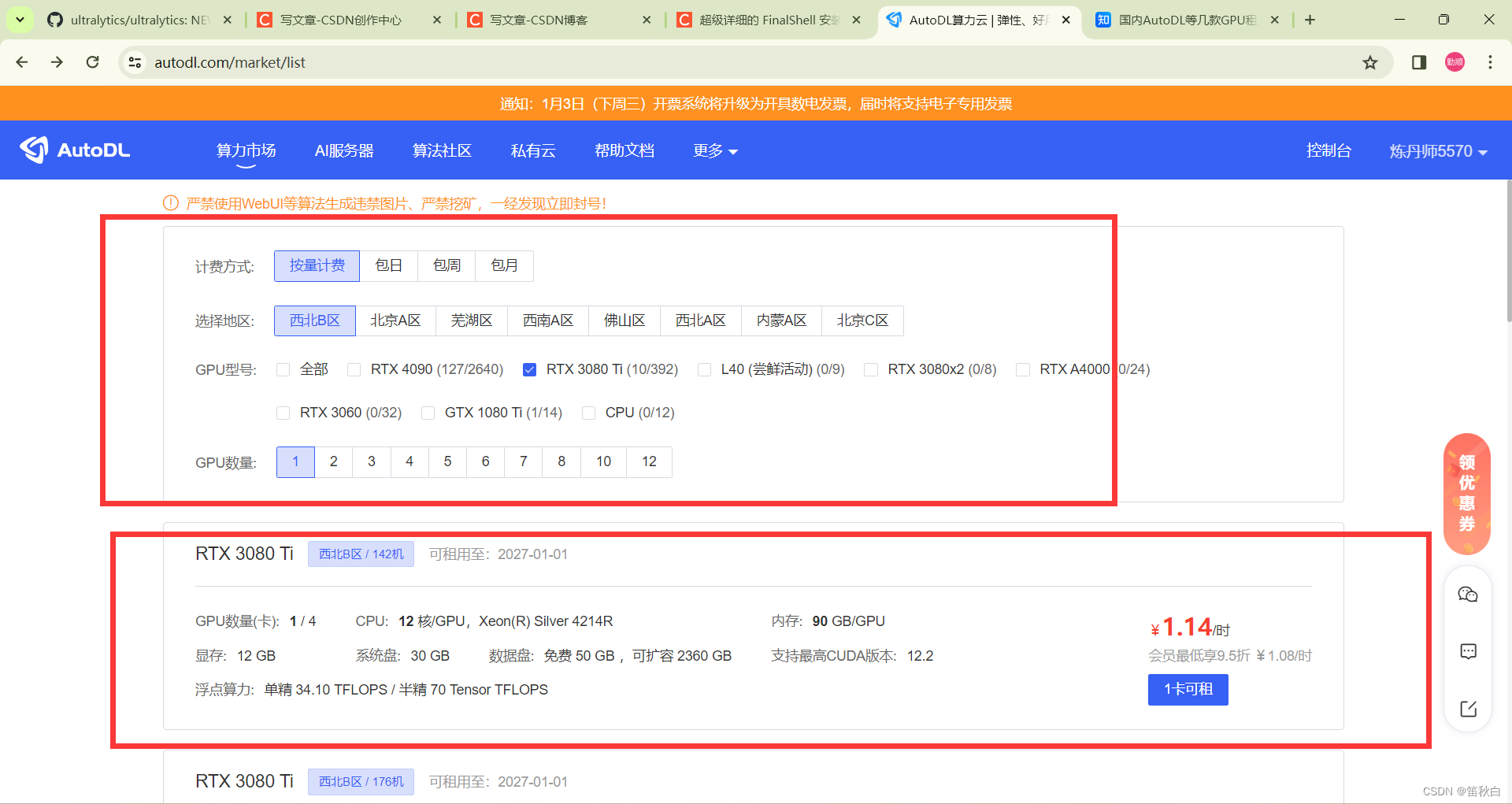The image size is (1512, 804).
Task: Go forward in browser history
Action: [57, 62]
